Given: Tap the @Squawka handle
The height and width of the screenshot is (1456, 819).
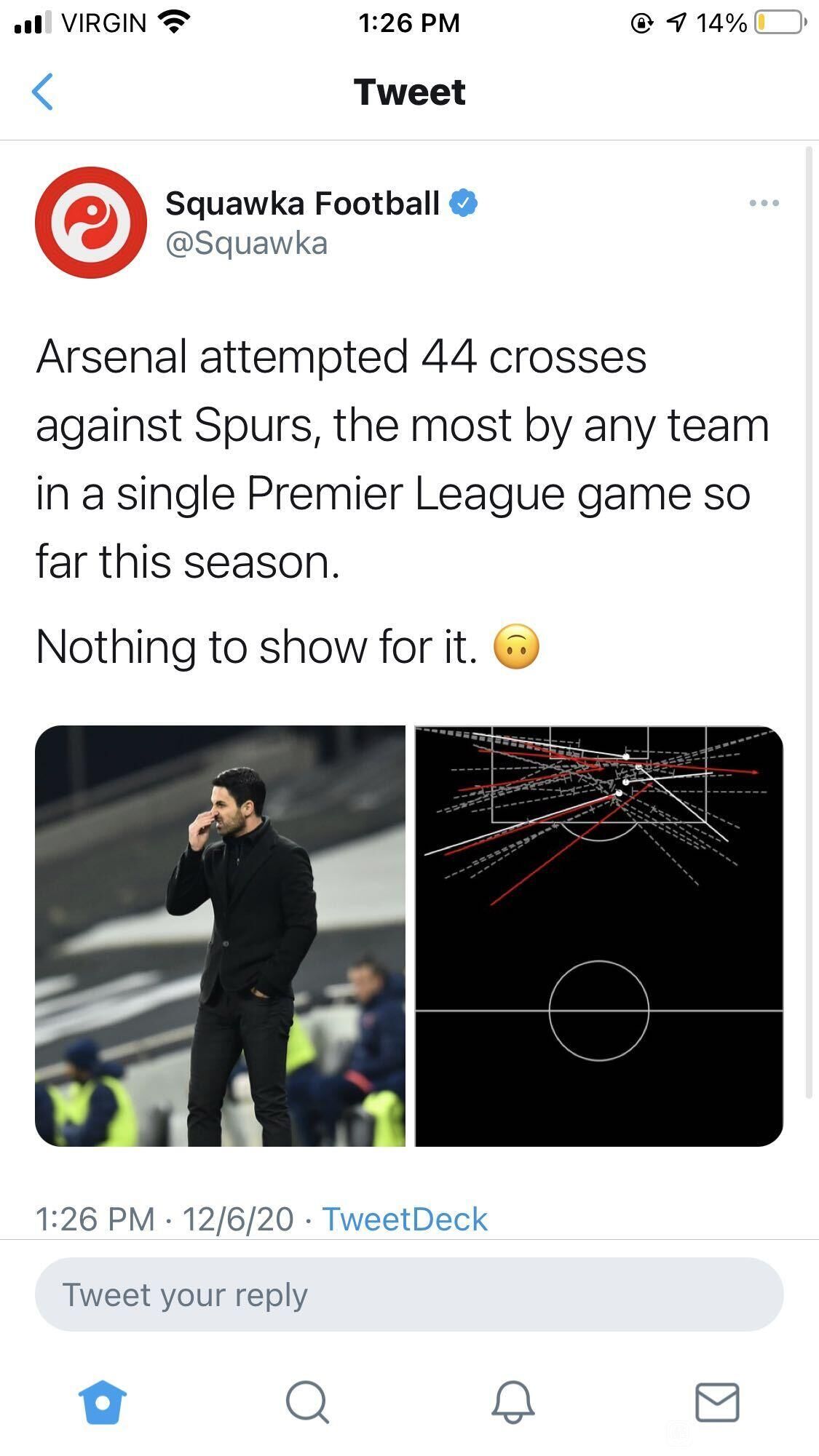Looking at the screenshot, I should 247,243.
